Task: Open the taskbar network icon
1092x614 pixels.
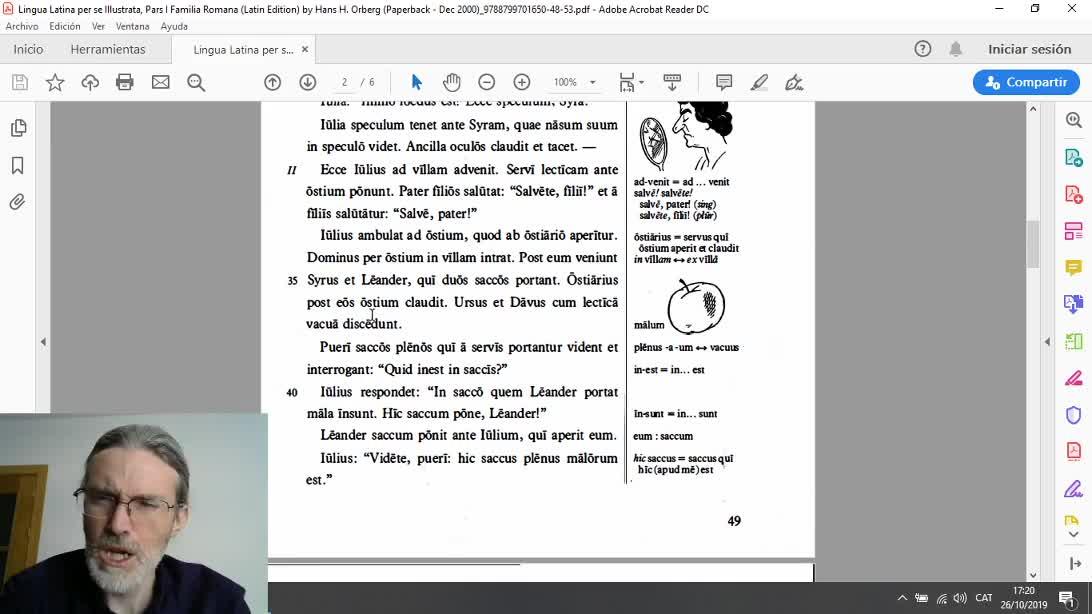Action: click(942, 598)
